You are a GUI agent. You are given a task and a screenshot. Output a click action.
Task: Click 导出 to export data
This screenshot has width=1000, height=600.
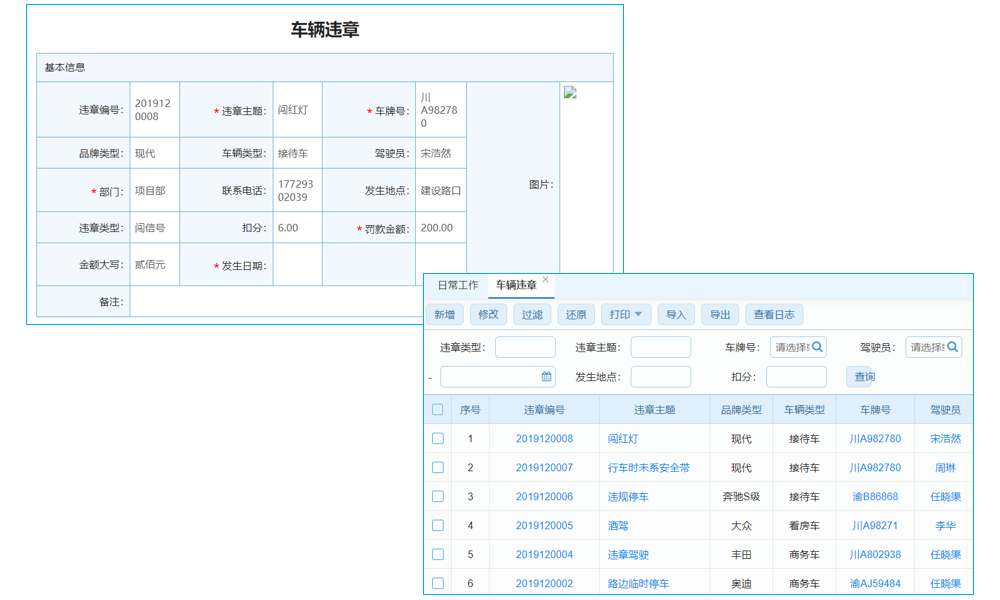(x=720, y=313)
